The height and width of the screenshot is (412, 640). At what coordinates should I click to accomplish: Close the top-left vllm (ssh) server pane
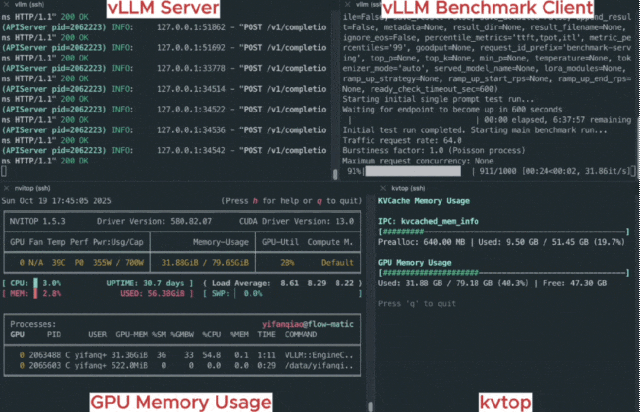6,4
